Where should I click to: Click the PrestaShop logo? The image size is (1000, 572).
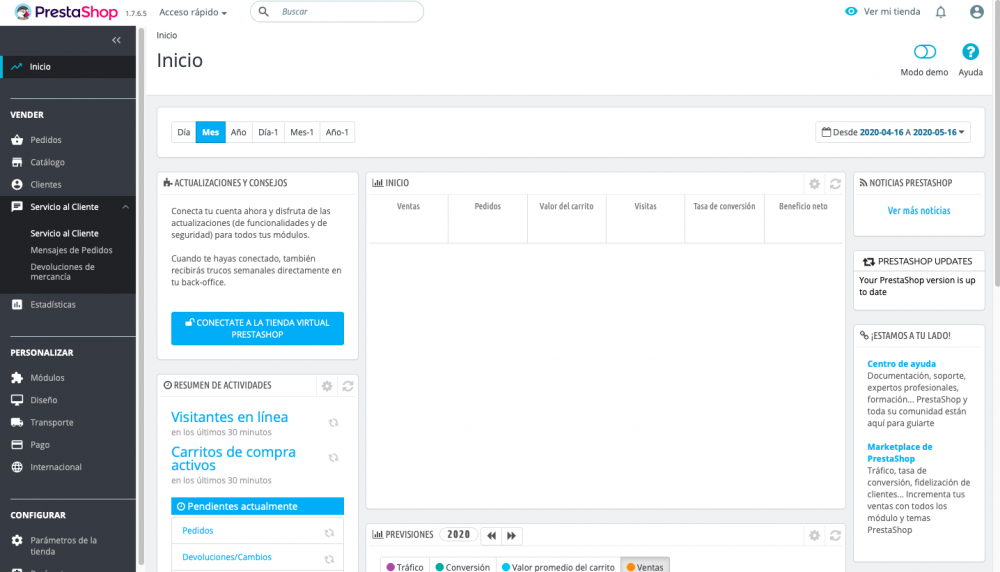66,12
